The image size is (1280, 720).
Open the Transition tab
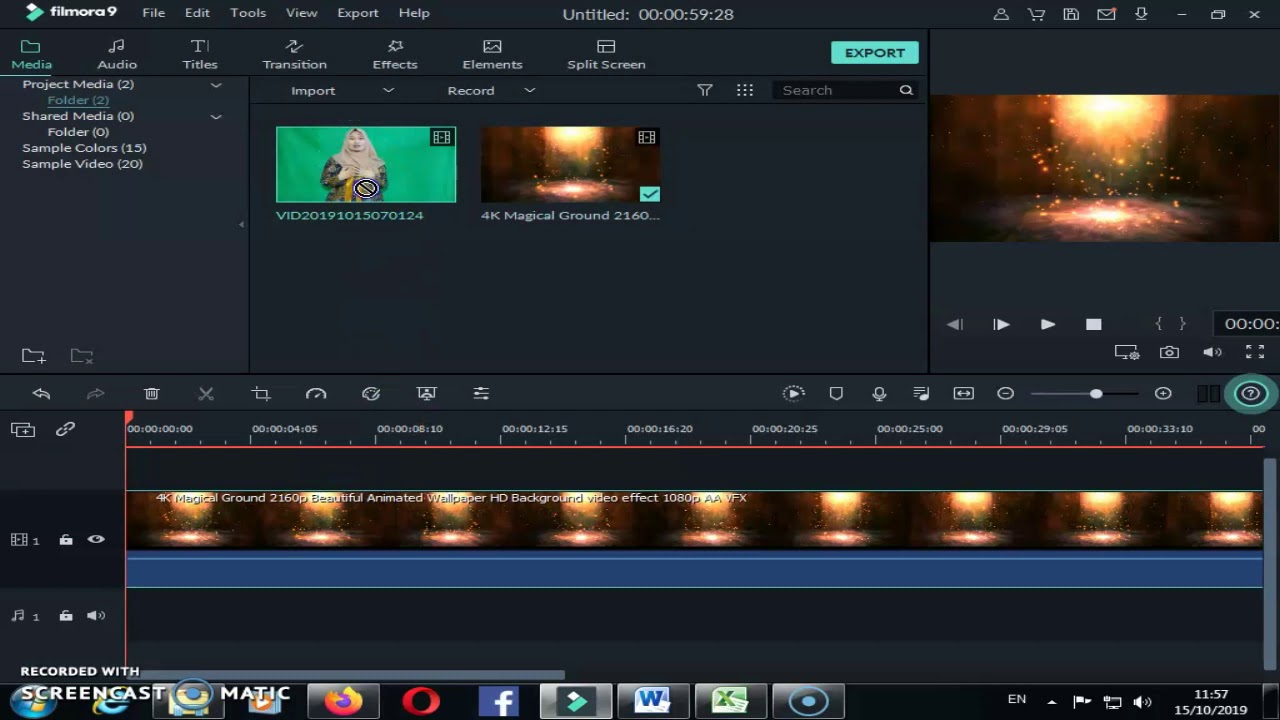pyautogui.click(x=294, y=54)
